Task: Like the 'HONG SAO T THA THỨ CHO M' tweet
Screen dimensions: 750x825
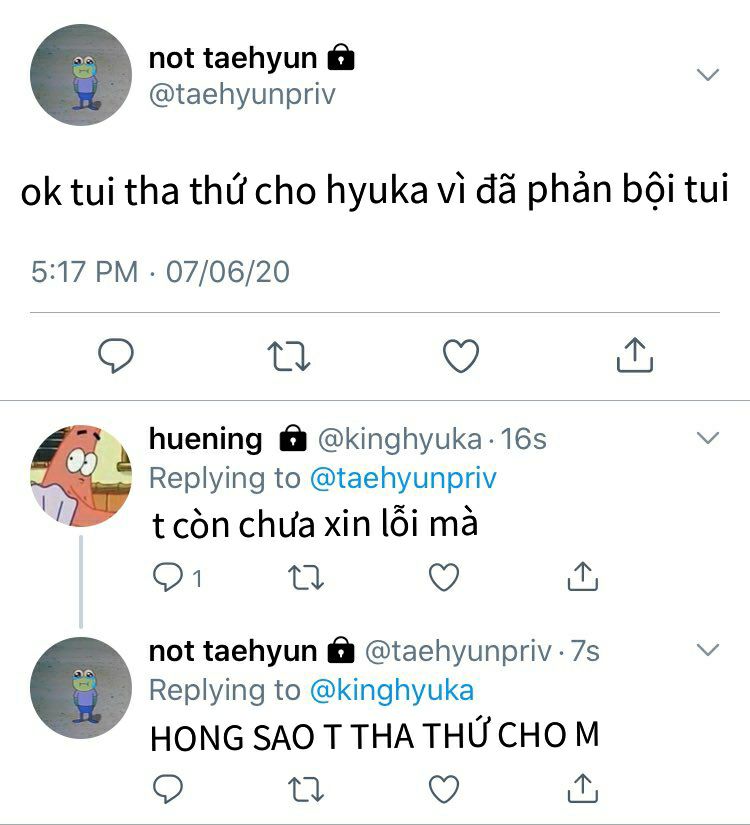Action: tap(444, 789)
